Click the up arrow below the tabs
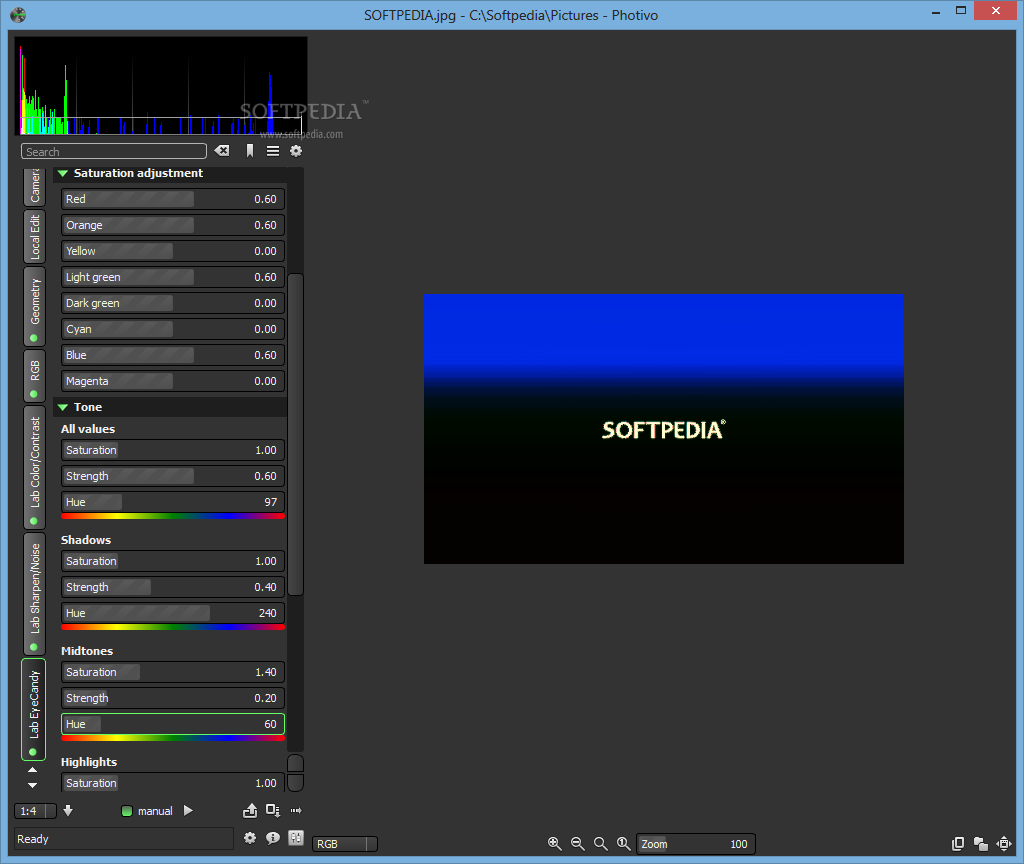 click(32, 770)
